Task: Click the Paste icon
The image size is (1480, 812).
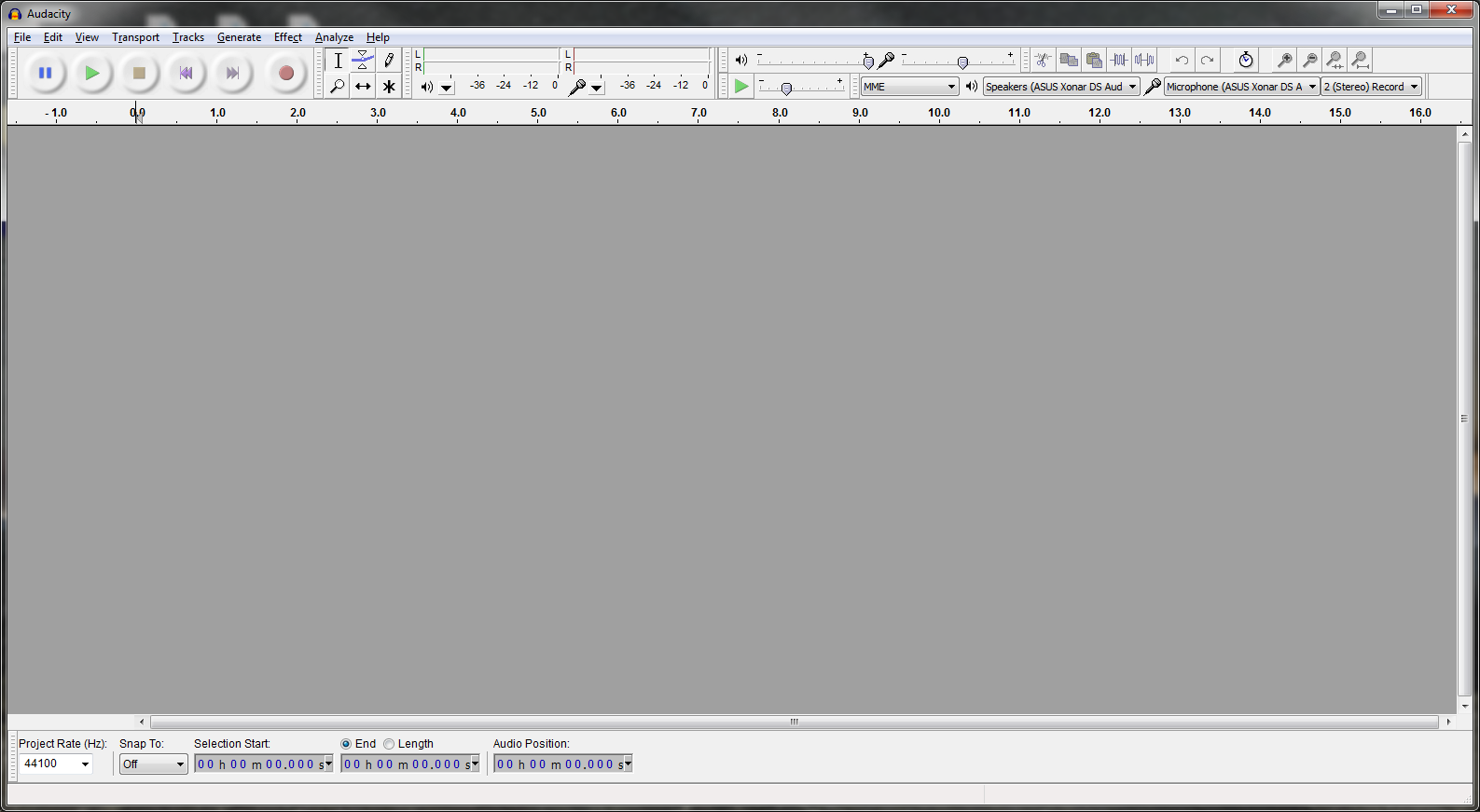Action: (x=1094, y=60)
